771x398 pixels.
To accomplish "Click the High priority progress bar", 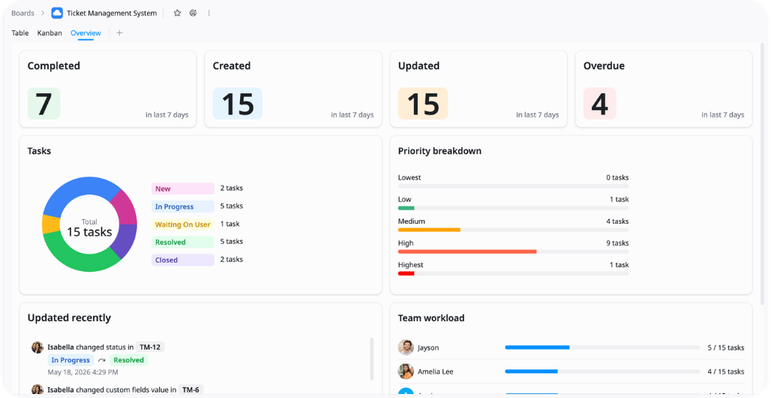I will (x=513, y=251).
